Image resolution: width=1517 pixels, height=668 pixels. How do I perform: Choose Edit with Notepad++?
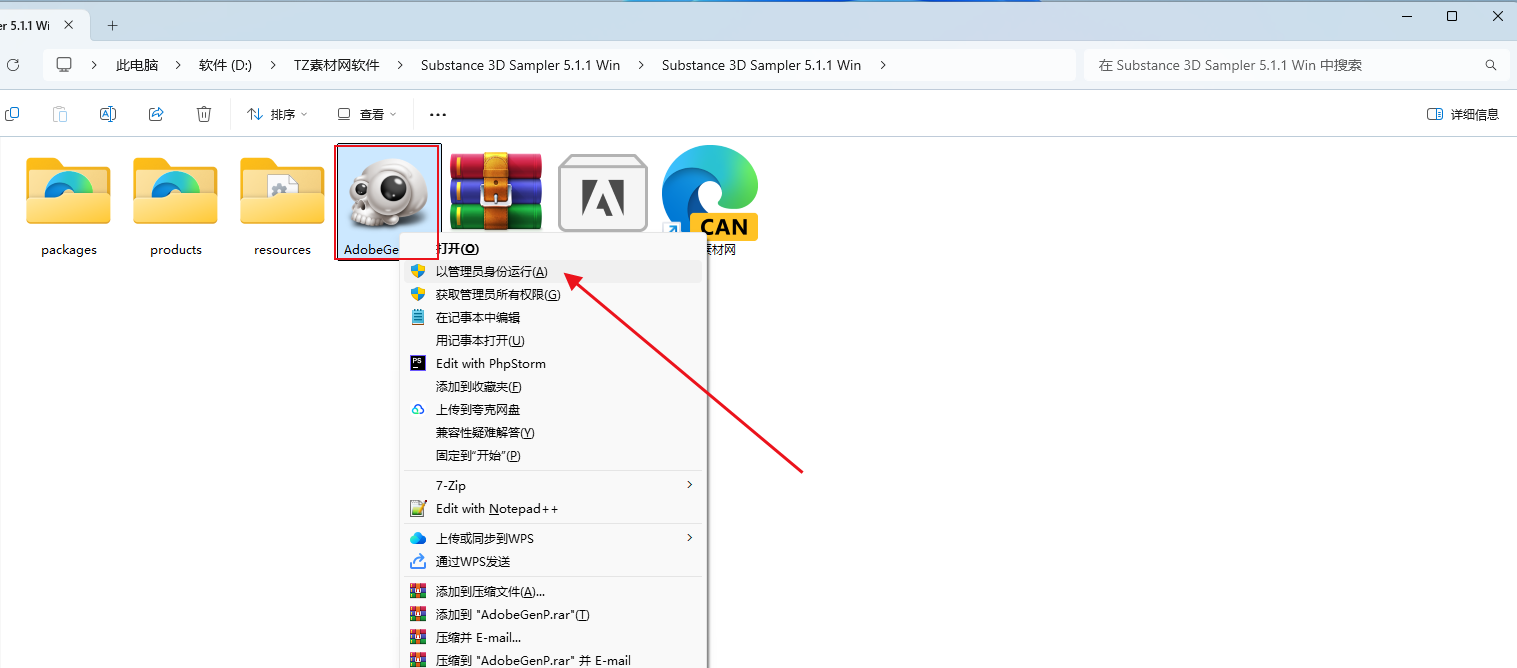click(x=553, y=509)
